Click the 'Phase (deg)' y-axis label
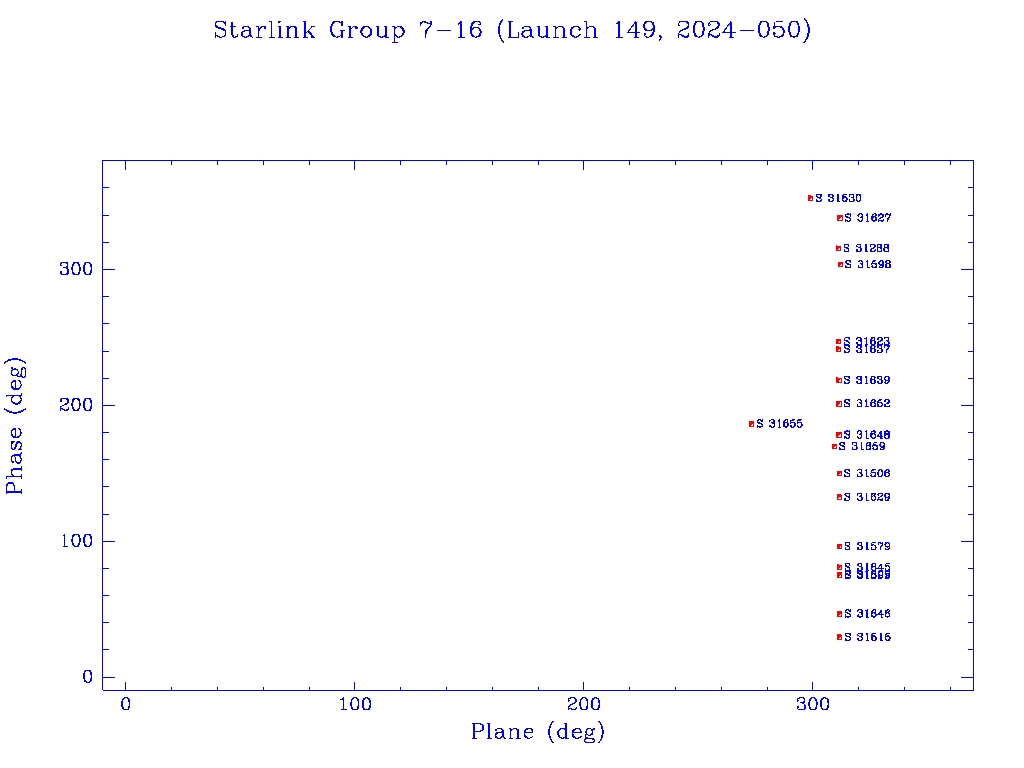The height and width of the screenshot is (768, 1024). 16,426
